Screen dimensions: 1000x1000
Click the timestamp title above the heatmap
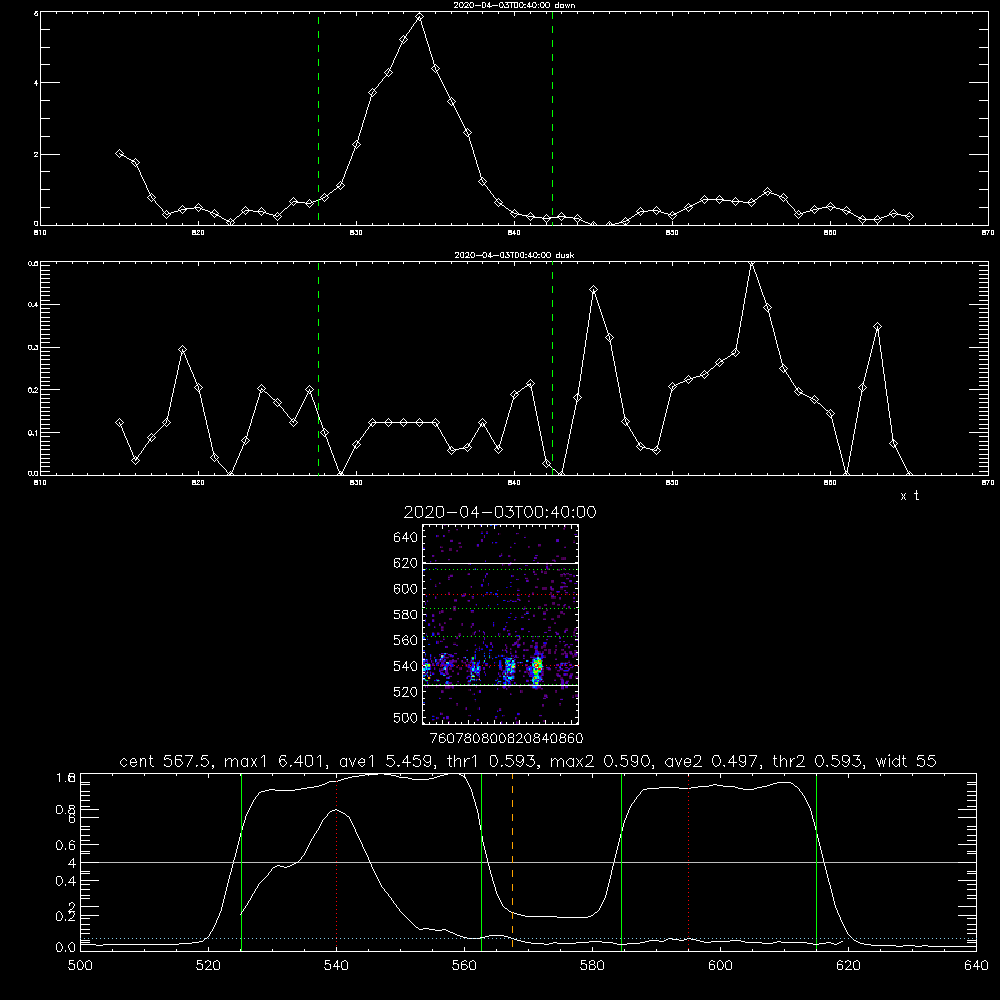pos(500,512)
